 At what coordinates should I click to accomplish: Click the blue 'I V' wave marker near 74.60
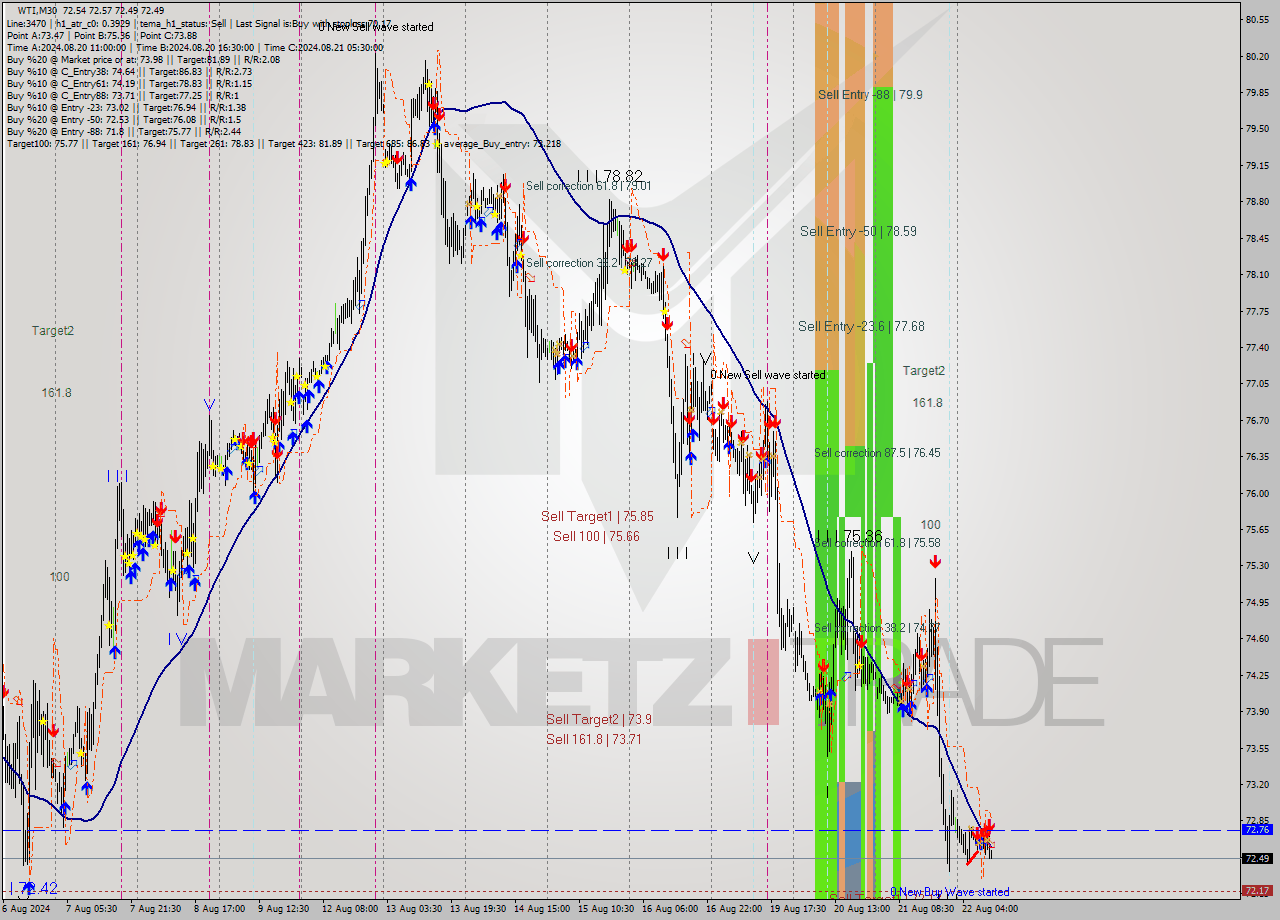179,638
